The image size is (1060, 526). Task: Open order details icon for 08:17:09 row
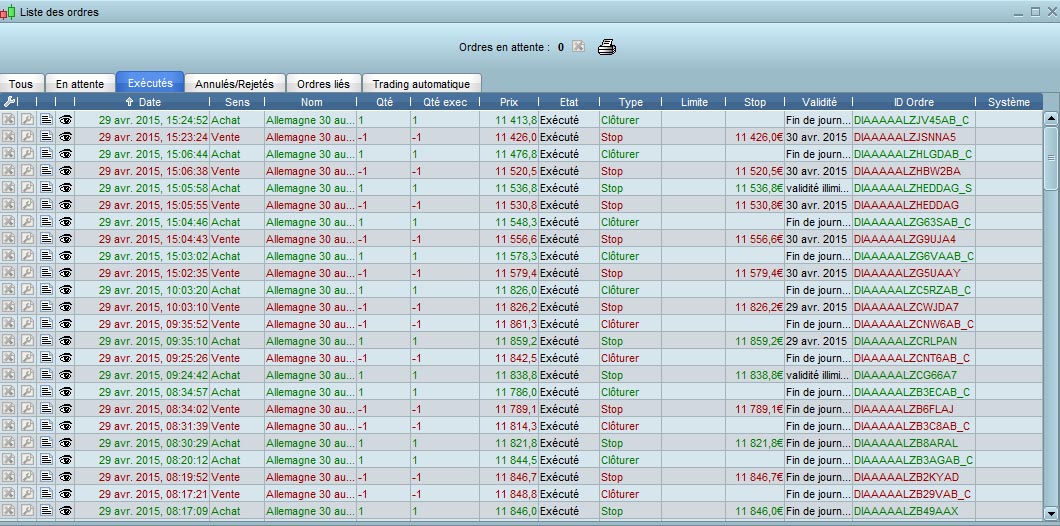pyautogui.click(x=46, y=510)
